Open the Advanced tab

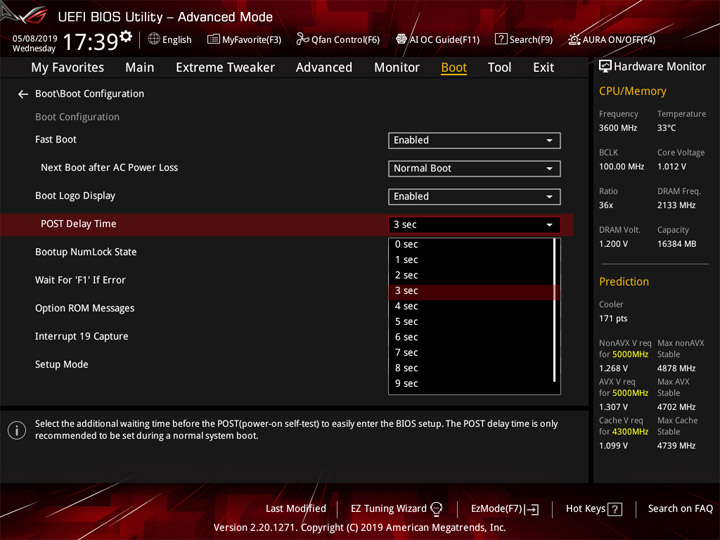click(324, 68)
